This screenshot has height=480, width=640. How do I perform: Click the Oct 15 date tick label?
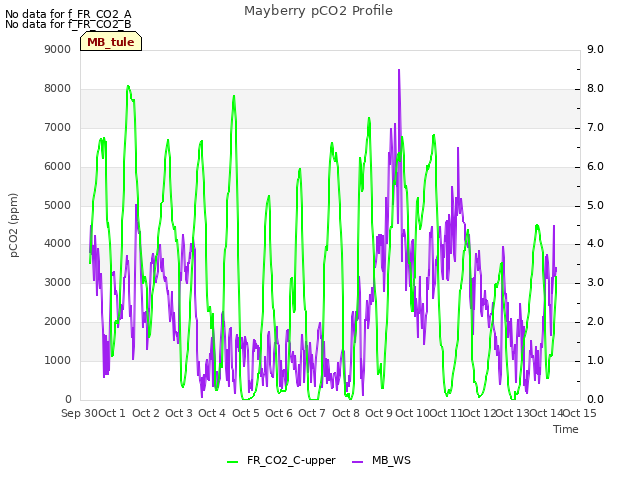point(580,413)
